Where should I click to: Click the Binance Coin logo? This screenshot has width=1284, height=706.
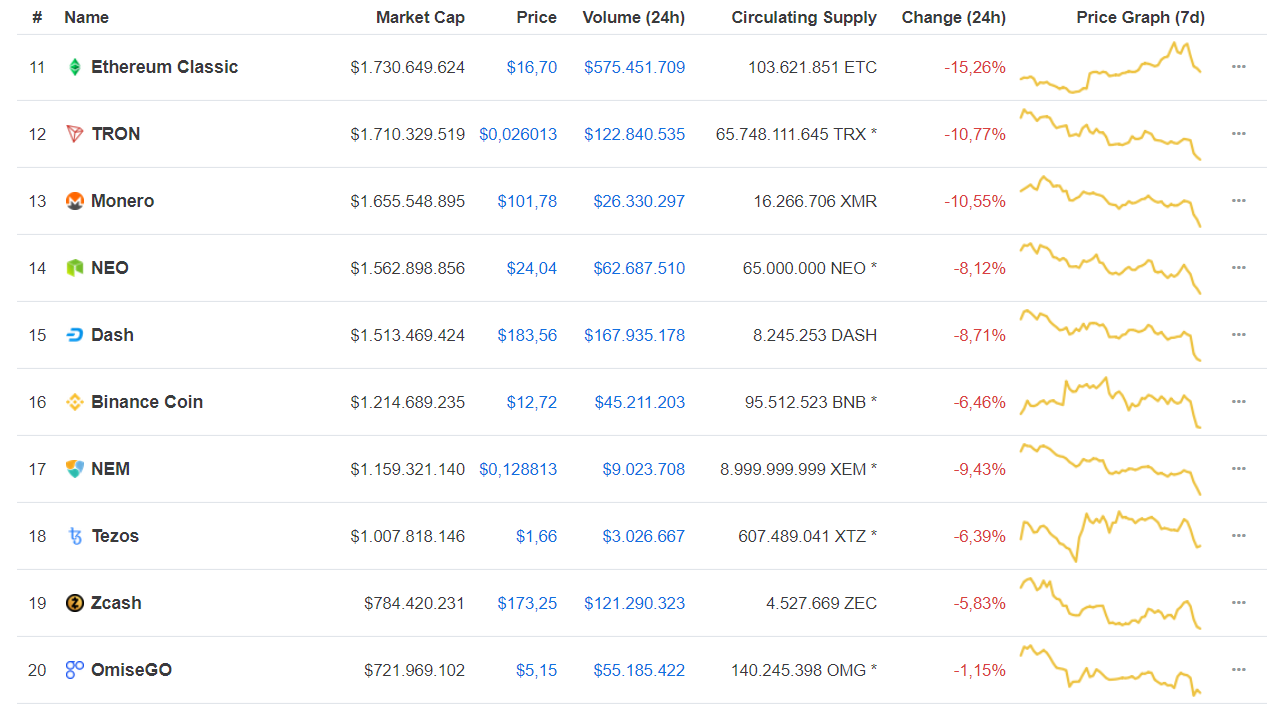74,401
